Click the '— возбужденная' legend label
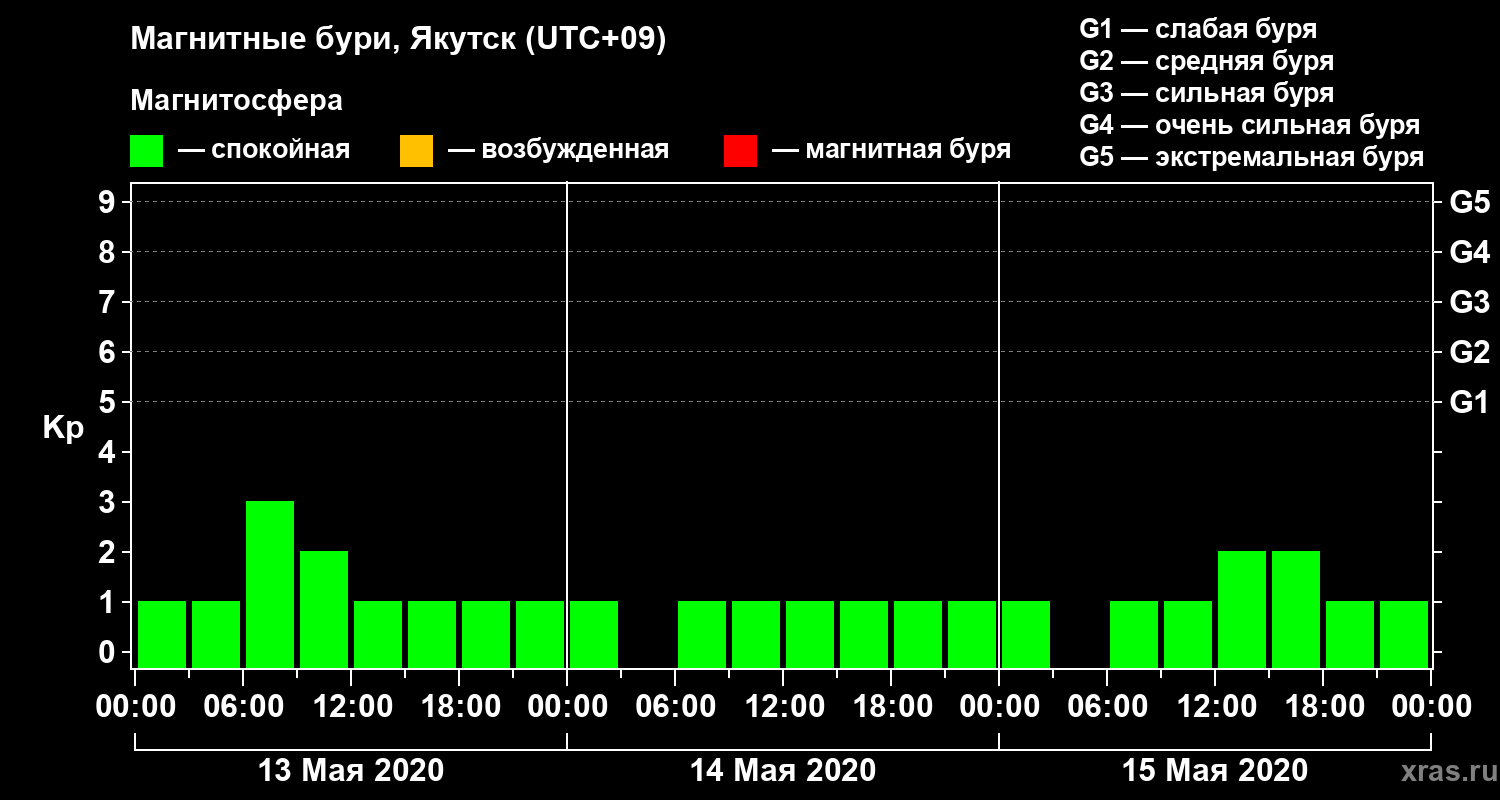This screenshot has height=800, width=1500. 558,150
